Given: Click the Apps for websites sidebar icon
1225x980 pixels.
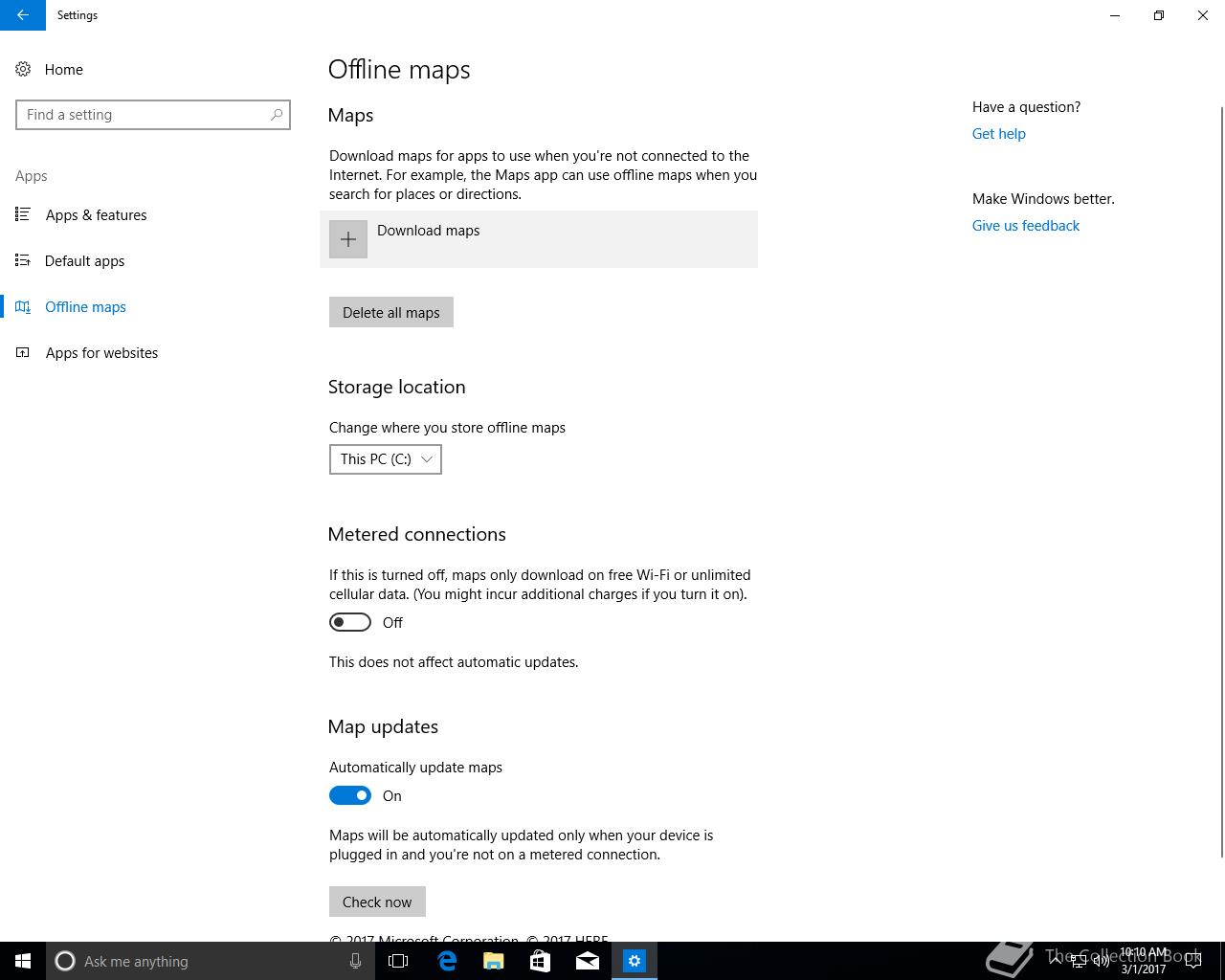Looking at the screenshot, I should point(23,352).
